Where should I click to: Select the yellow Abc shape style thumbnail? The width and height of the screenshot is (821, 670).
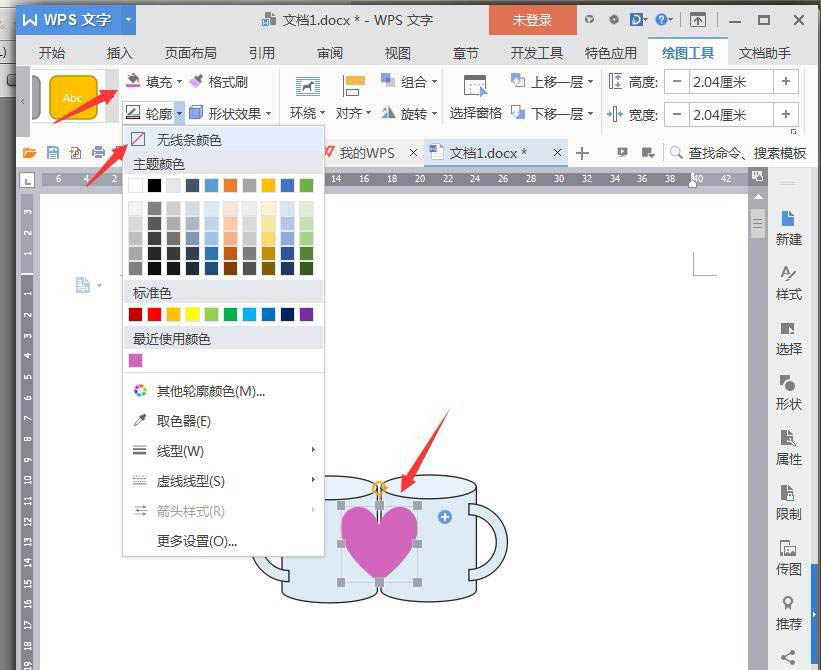(73, 97)
